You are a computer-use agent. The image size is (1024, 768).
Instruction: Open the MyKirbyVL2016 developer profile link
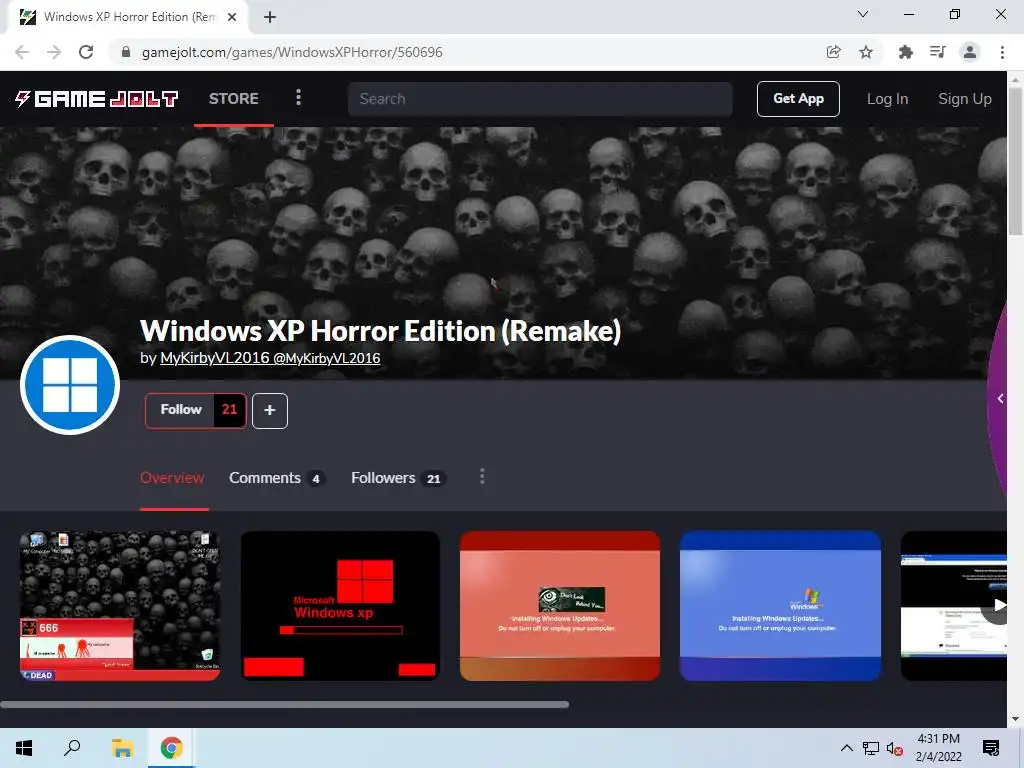pyautogui.click(x=270, y=358)
